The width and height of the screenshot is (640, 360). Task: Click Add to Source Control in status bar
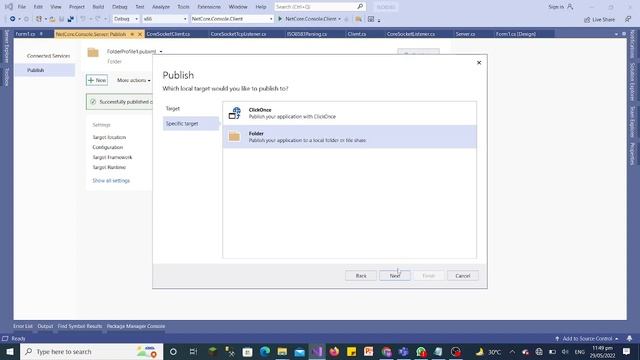click(x=587, y=338)
